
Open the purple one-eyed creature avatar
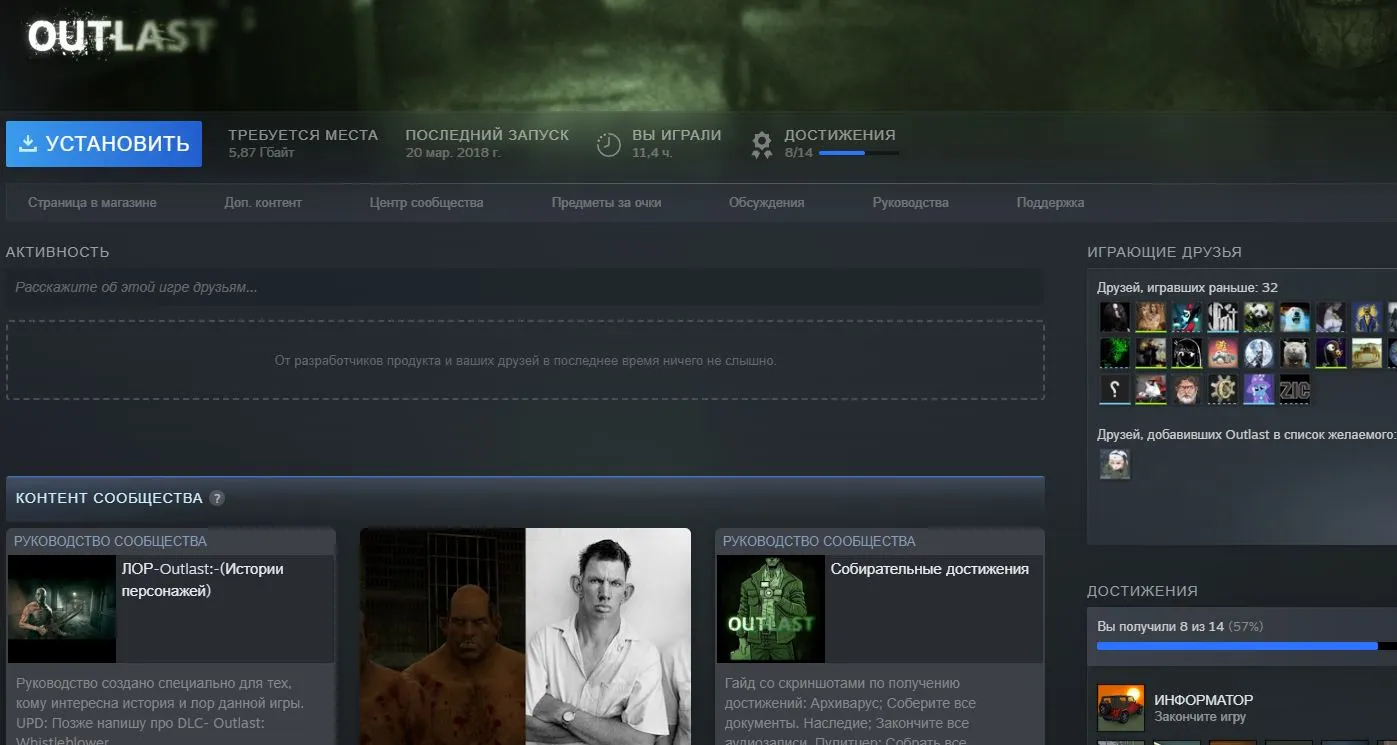pyautogui.click(x=1331, y=353)
